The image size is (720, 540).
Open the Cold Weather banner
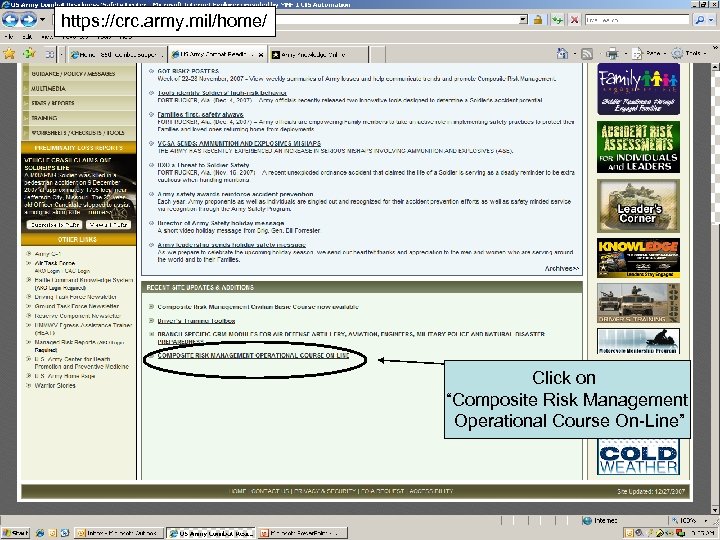638,457
